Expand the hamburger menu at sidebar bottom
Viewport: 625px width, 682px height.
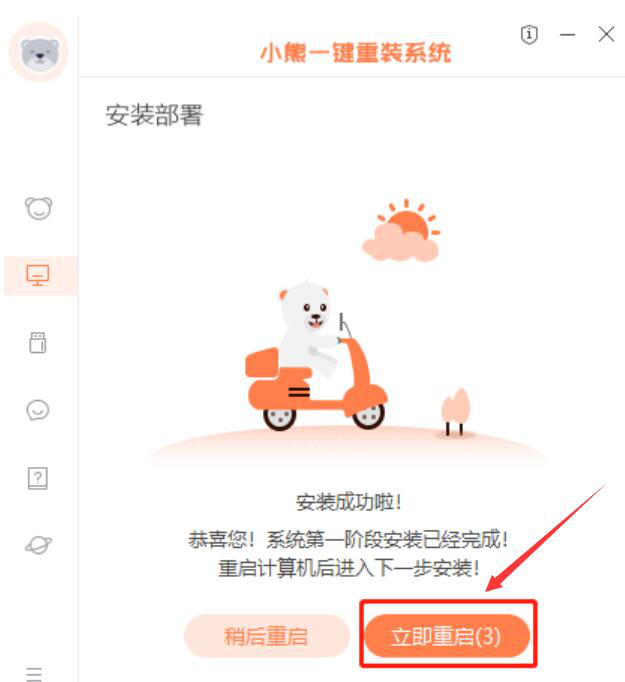34,674
